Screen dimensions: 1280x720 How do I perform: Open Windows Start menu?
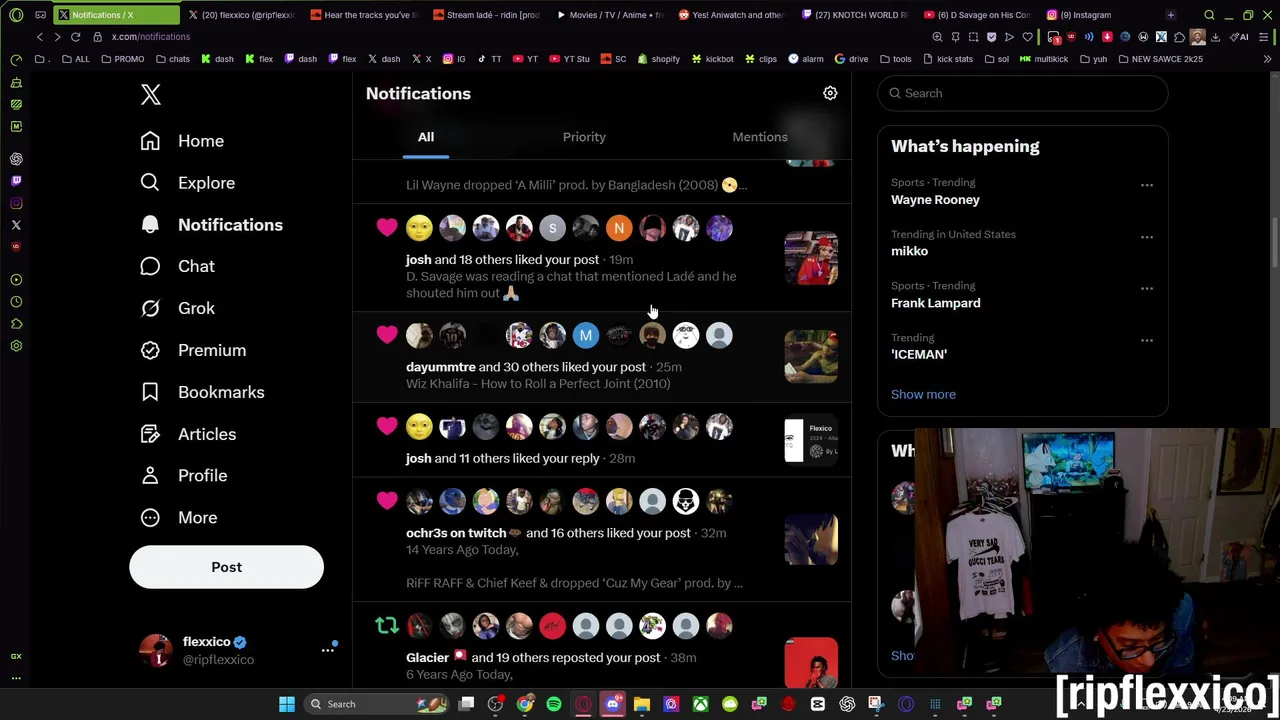287,704
